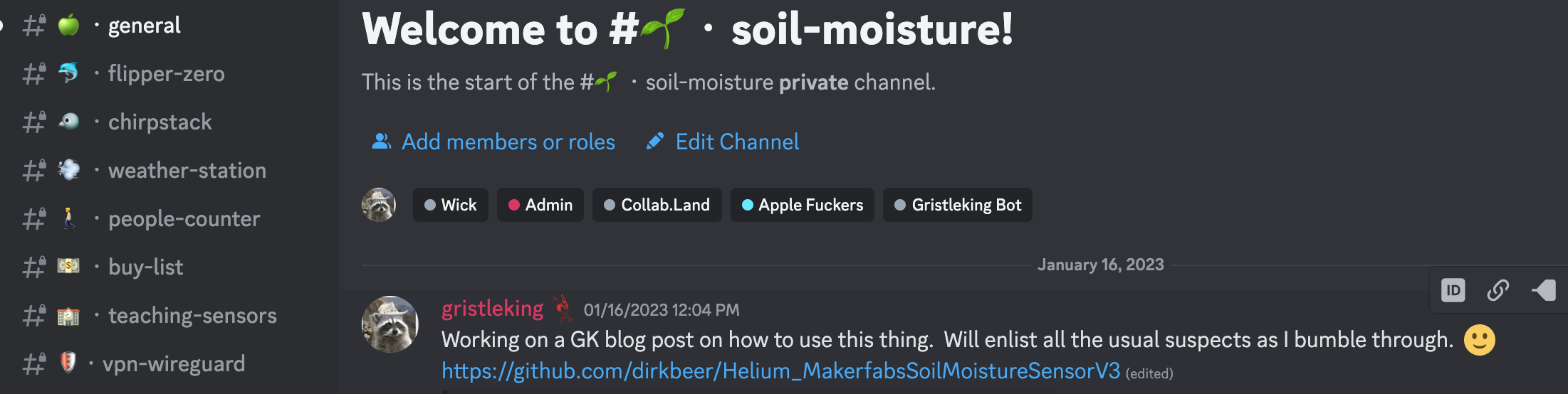Click the pencil icon beside Edit Channel
Viewport: 1568px width, 394px height.
click(x=655, y=142)
